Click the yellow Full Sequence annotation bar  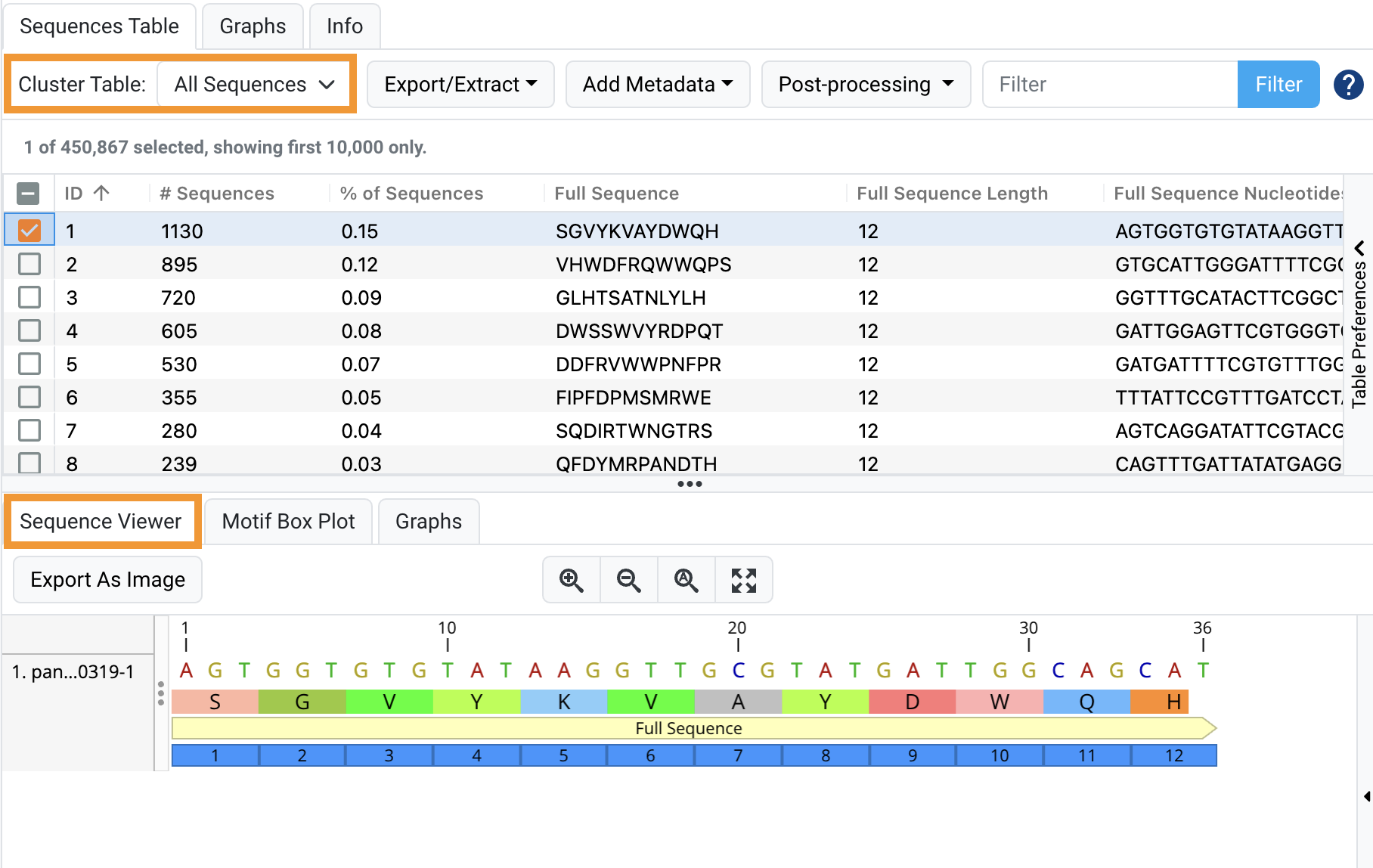(693, 728)
